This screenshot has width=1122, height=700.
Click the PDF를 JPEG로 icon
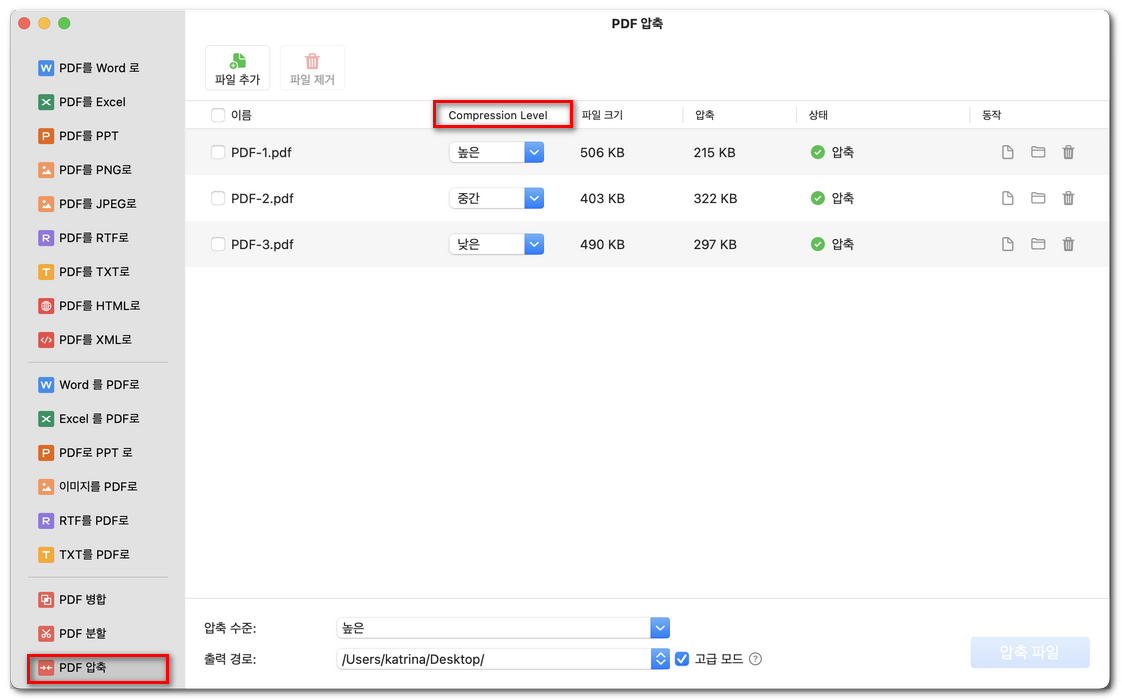(46, 204)
